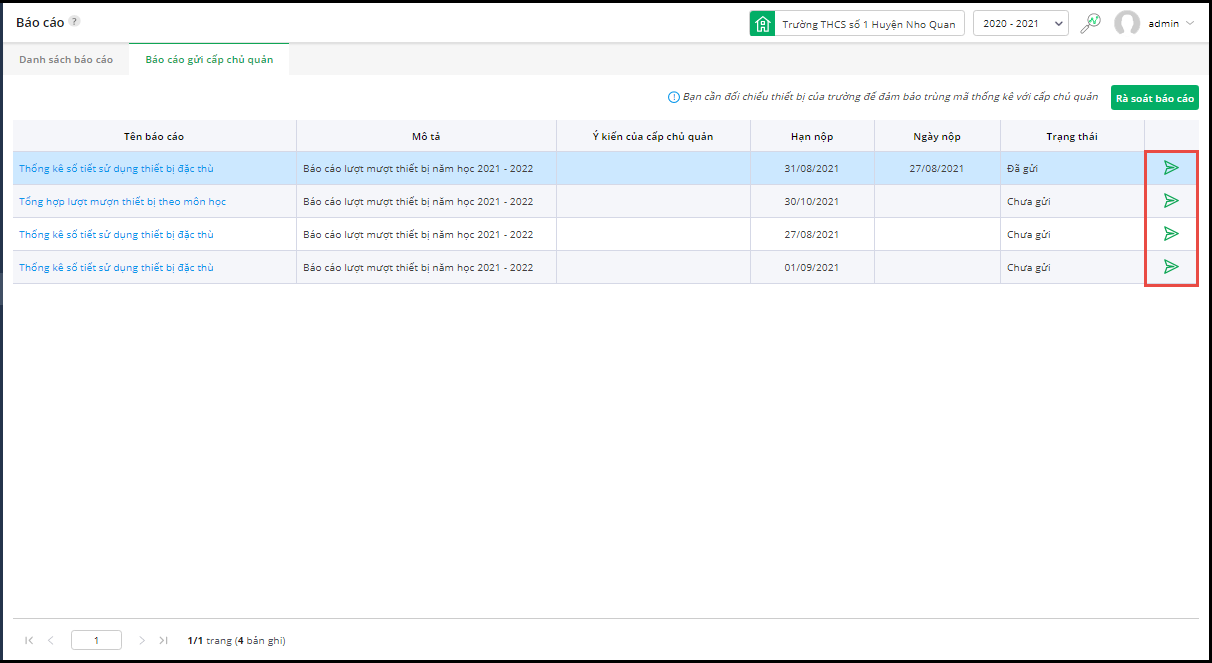The height and width of the screenshot is (663, 1212).
Task: Open the magnifier analysis icon beside year selector
Action: click(1090, 23)
